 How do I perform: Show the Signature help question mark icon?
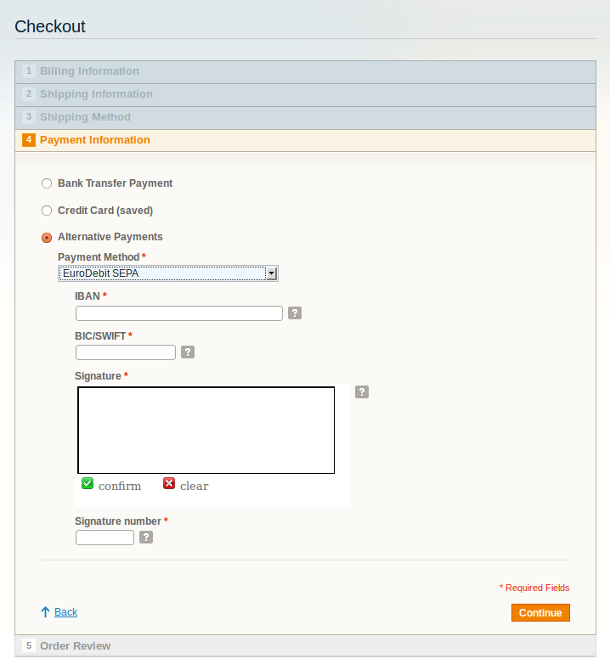[x=362, y=392]
